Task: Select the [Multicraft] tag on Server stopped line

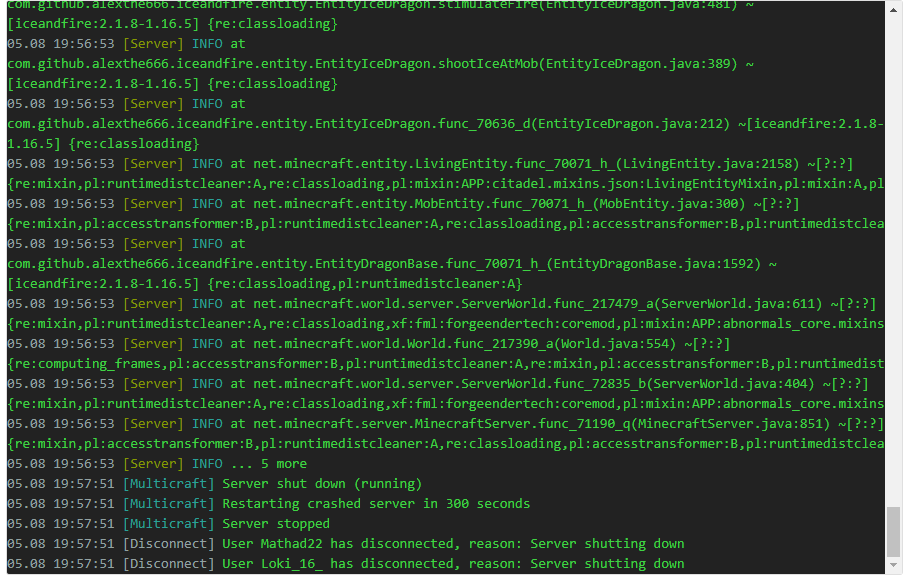Action: pyautogui.click(x=168, y=523)
